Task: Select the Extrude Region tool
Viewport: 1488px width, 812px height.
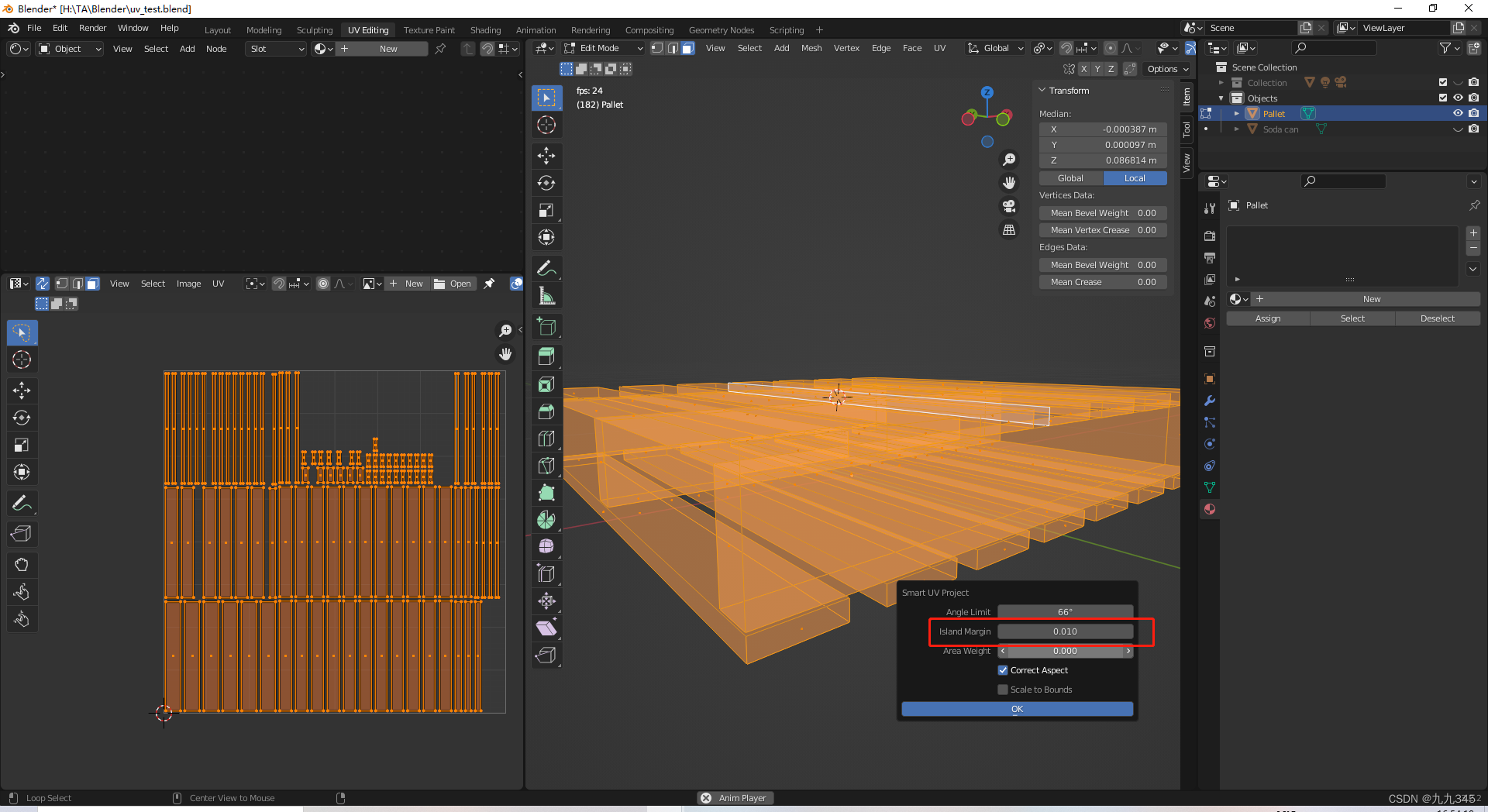Action: pos(546,356)
